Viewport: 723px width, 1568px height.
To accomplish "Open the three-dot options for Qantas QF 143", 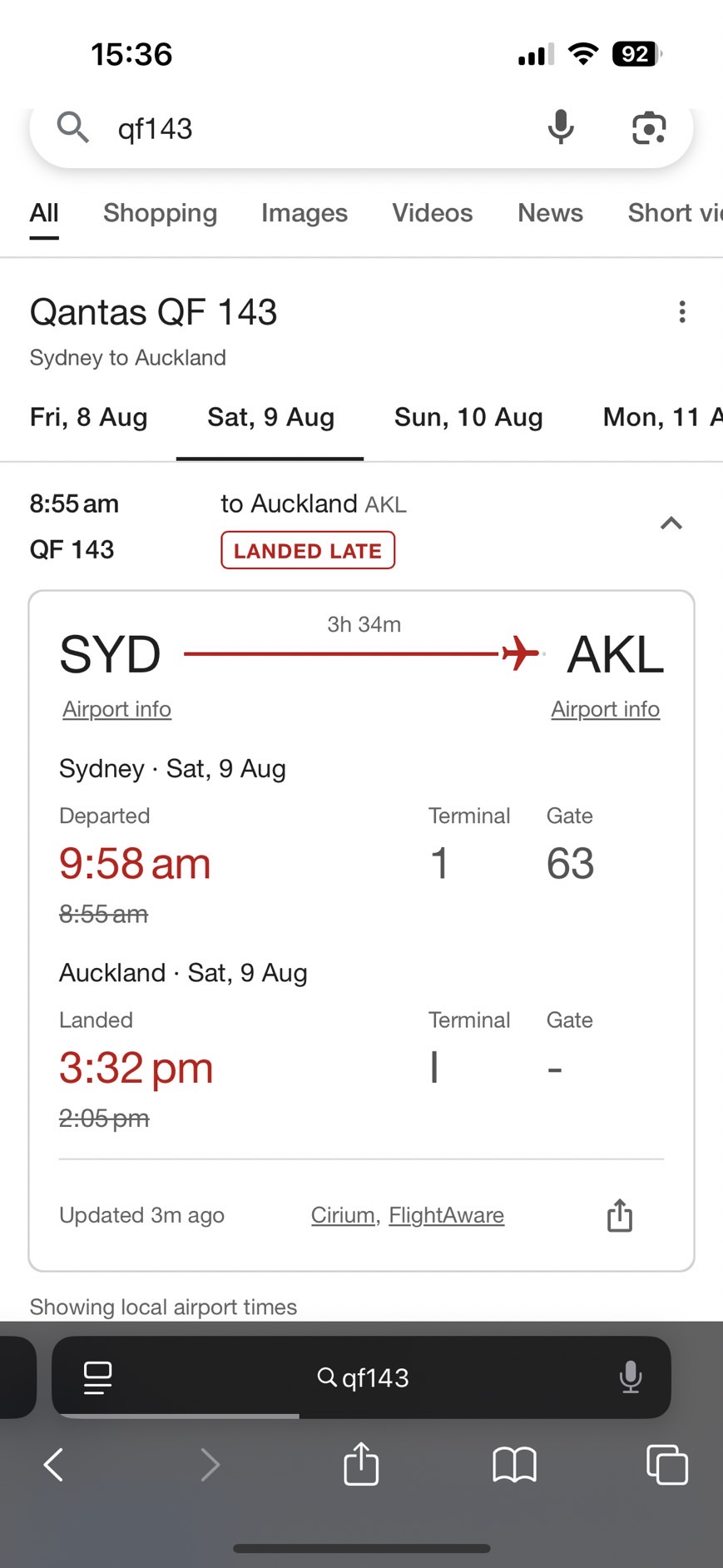I will [x=682, y=312].
